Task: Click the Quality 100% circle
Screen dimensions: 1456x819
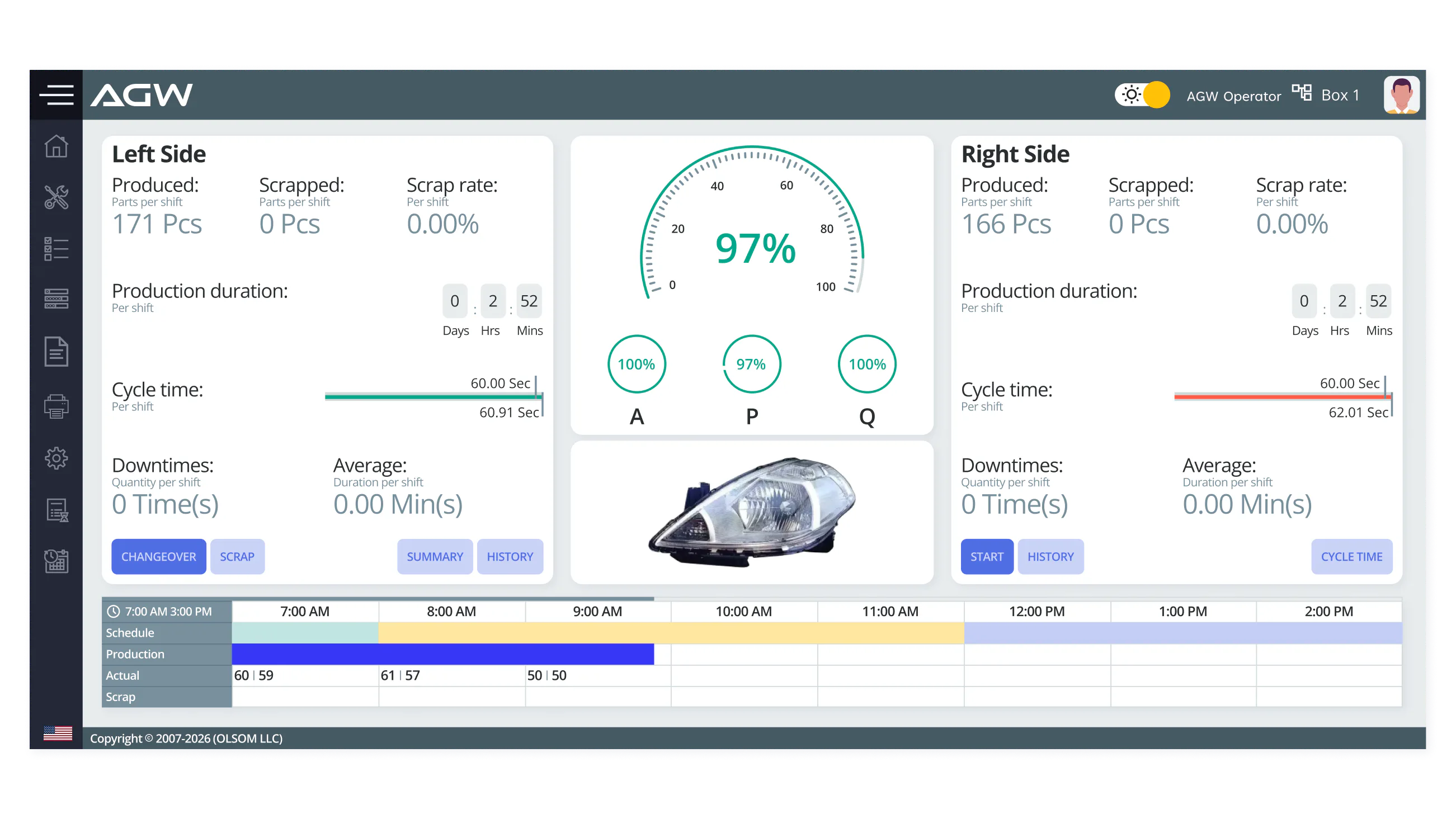Action: pos(867,364)
